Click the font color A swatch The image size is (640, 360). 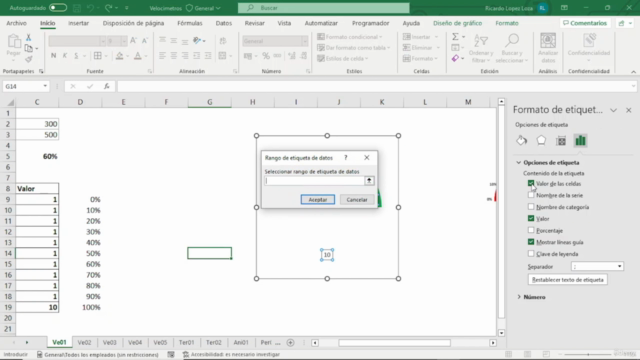(x=138, y=56)
